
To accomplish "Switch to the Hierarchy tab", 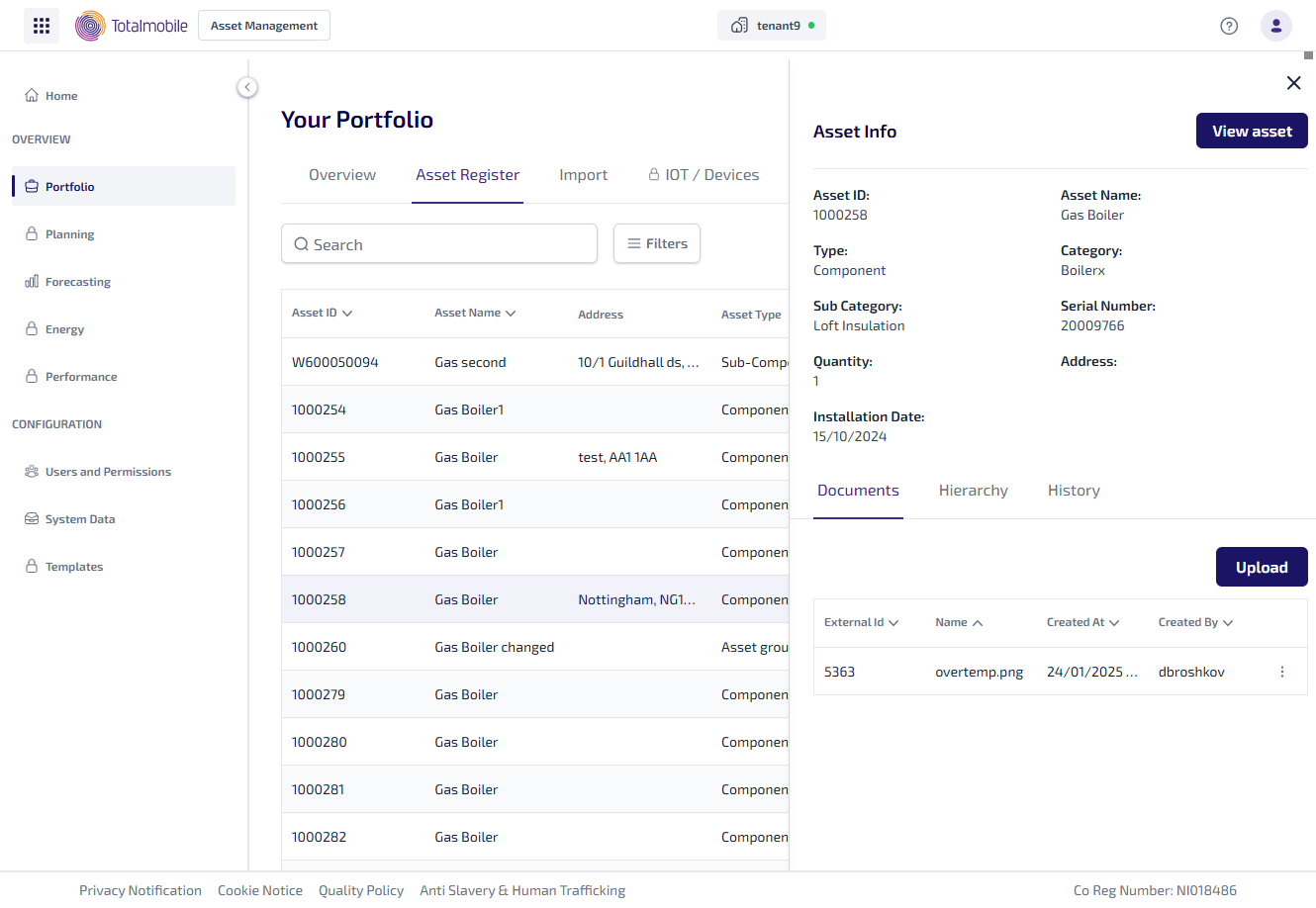I will (973, 491).
